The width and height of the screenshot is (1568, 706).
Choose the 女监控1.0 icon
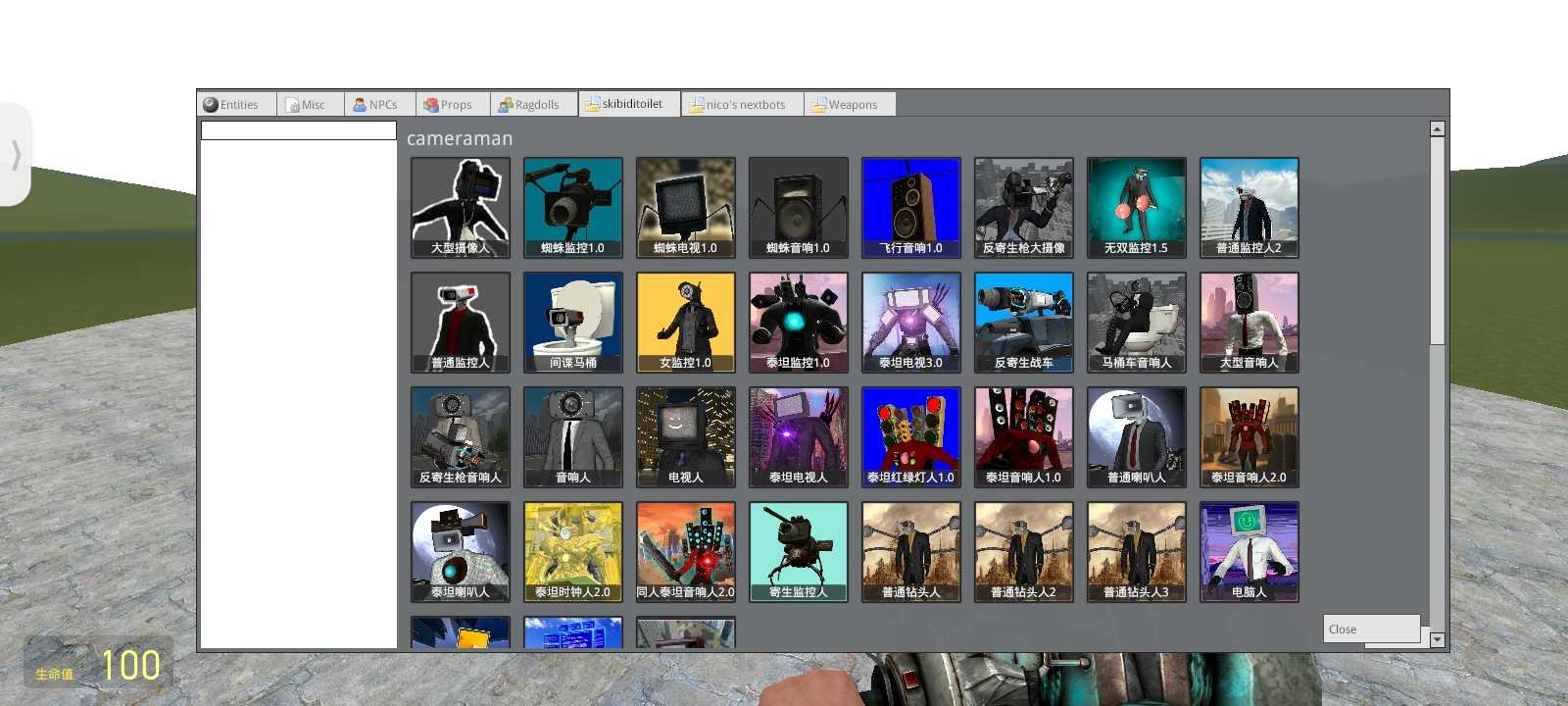(x=686, y=323)
